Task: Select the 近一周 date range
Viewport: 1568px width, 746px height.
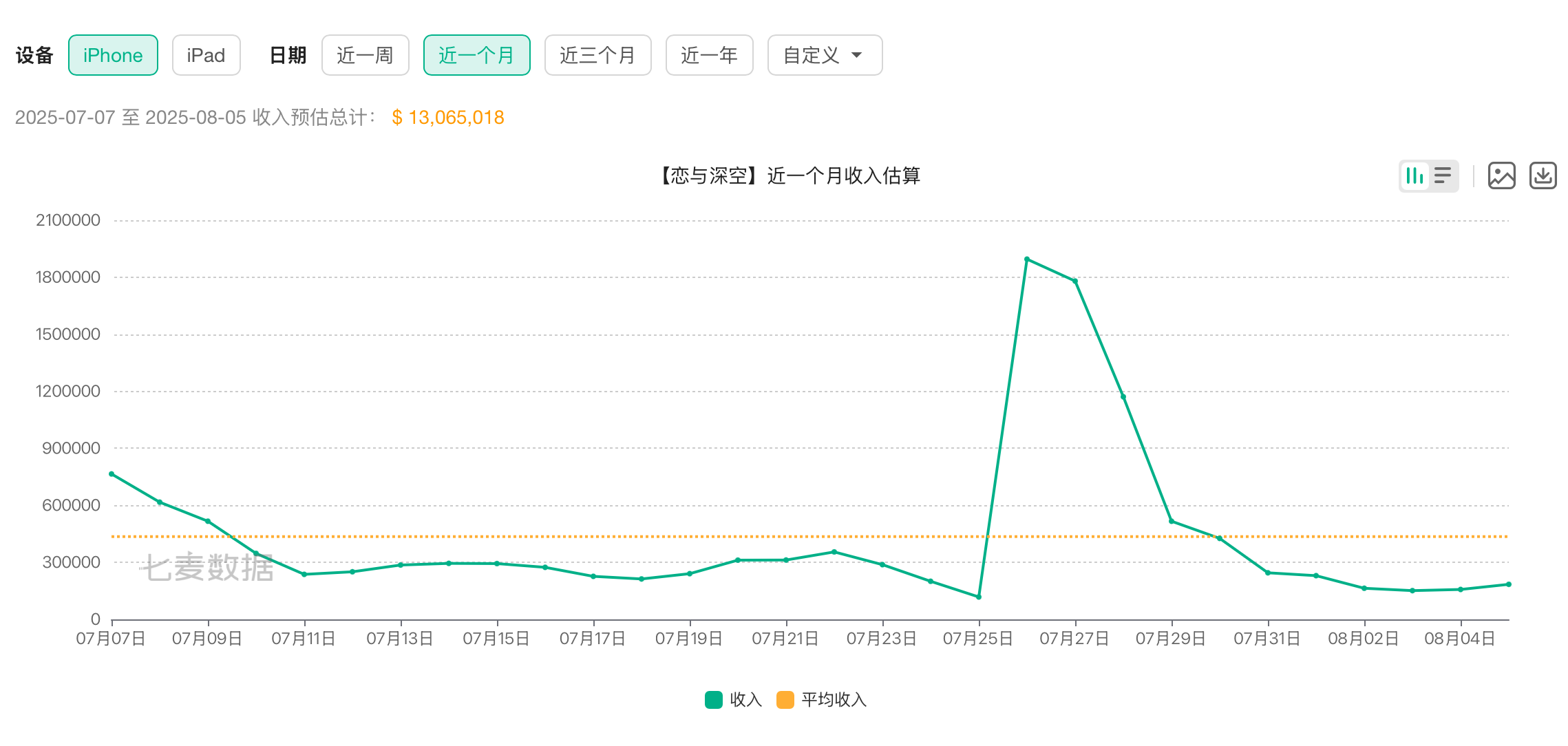Action: 365,55
